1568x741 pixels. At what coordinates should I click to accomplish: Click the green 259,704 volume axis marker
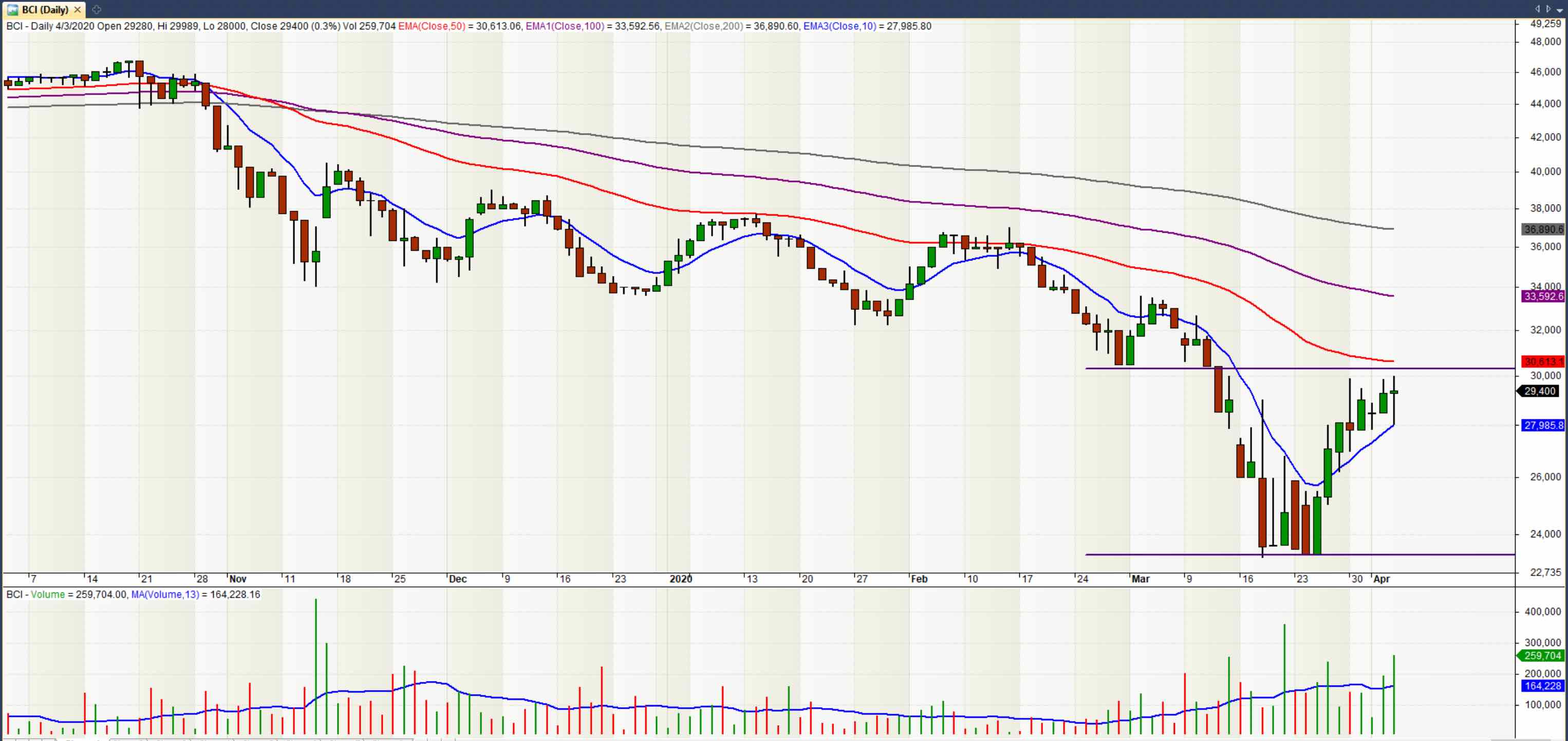point(1542,656)
